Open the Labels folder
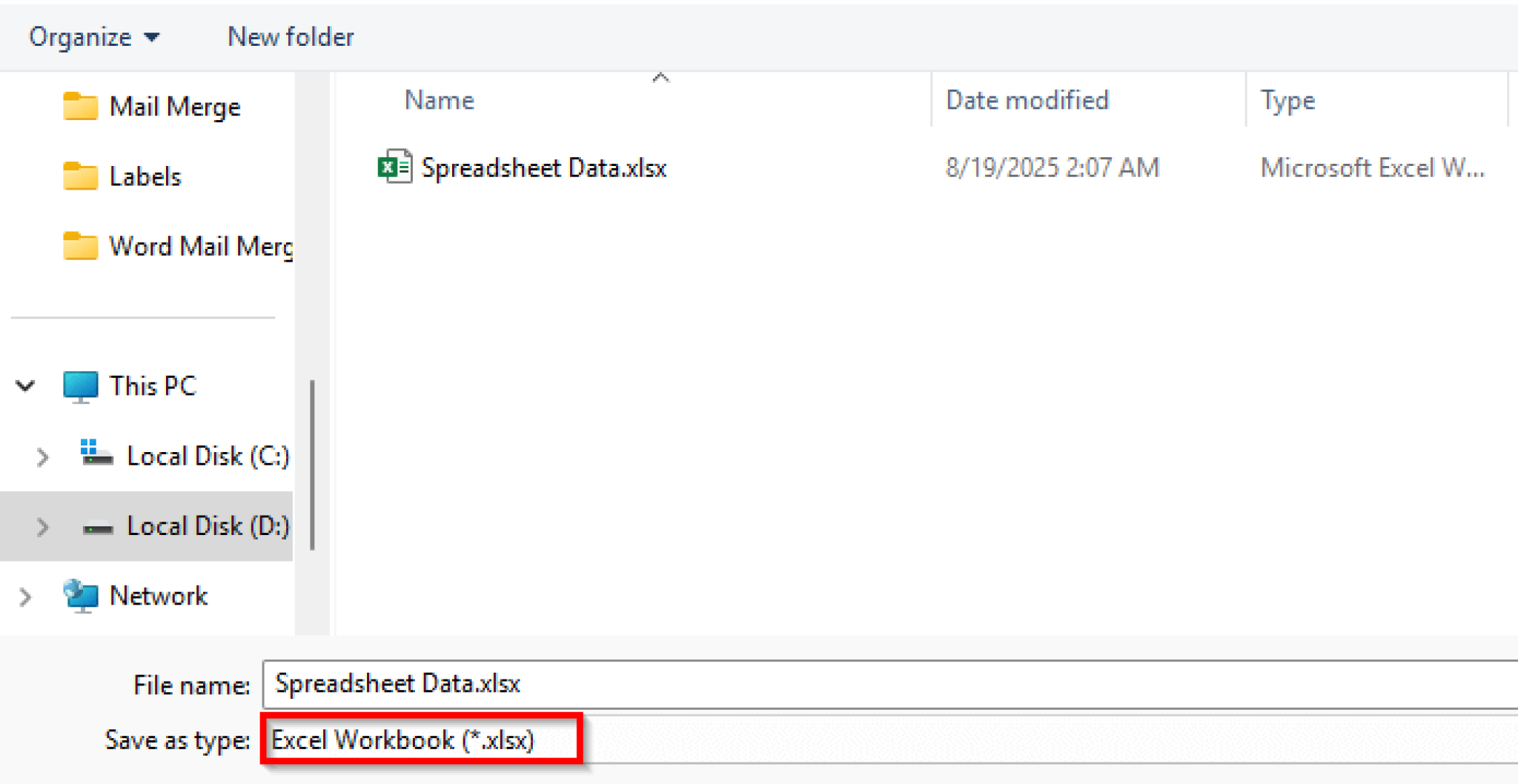This screenshot has width=1518, height=784. pyautogui.click(x=145, y=176)
